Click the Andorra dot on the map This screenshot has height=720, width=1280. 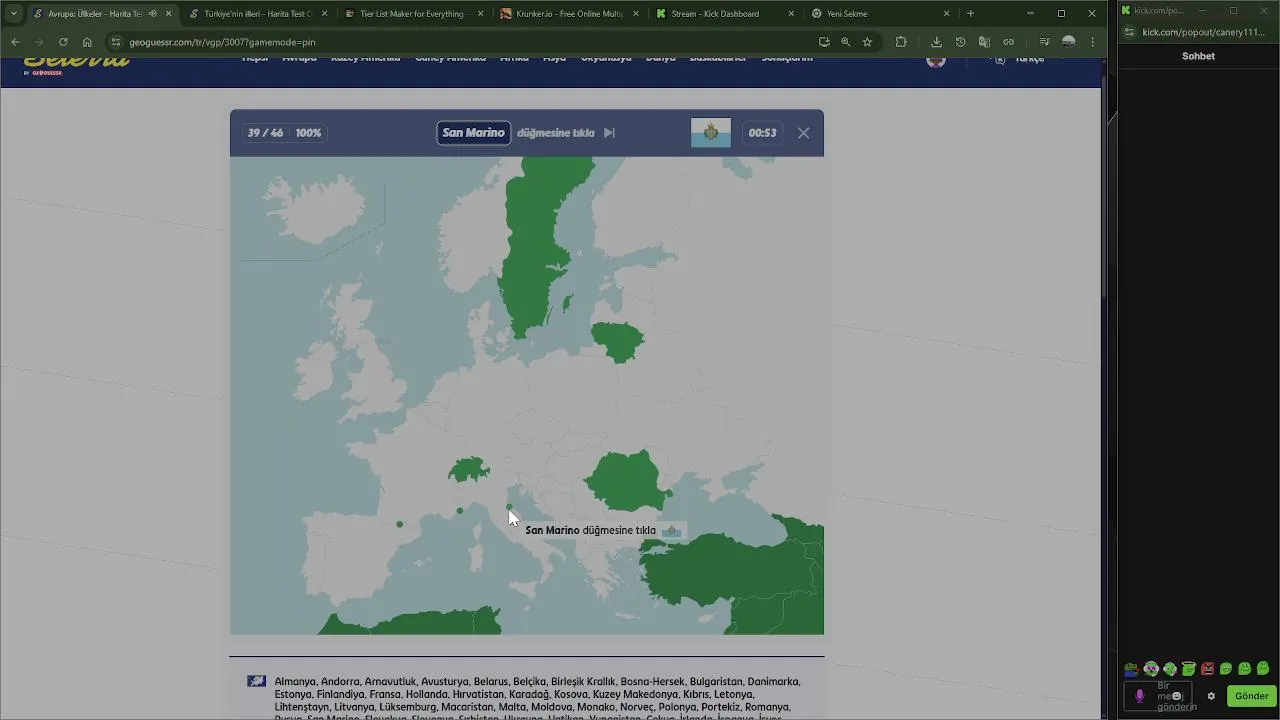[400, 524]
